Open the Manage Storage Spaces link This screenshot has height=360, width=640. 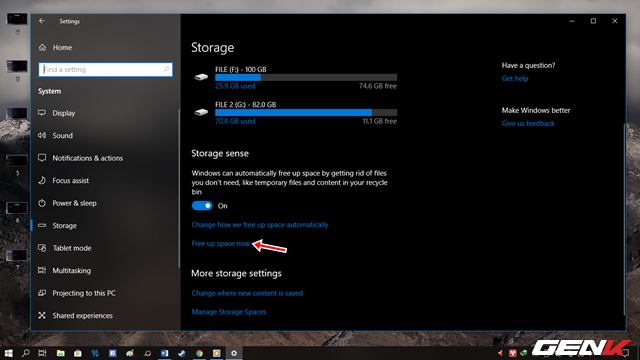coord(229,312)
